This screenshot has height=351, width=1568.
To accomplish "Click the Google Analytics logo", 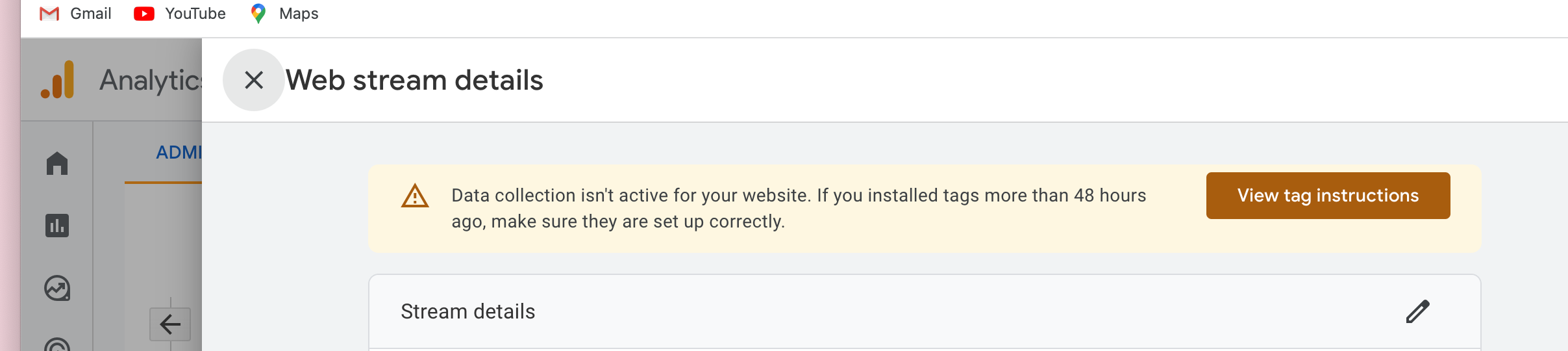I will coord(58,80).
